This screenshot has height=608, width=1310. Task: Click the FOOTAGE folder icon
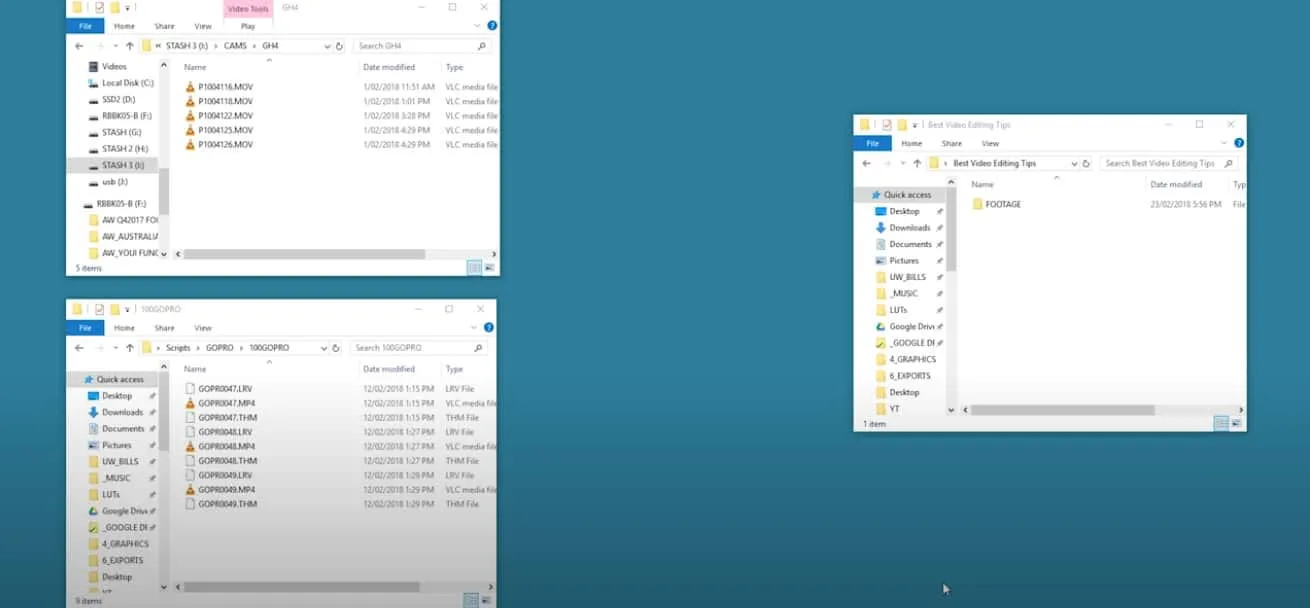977,204
